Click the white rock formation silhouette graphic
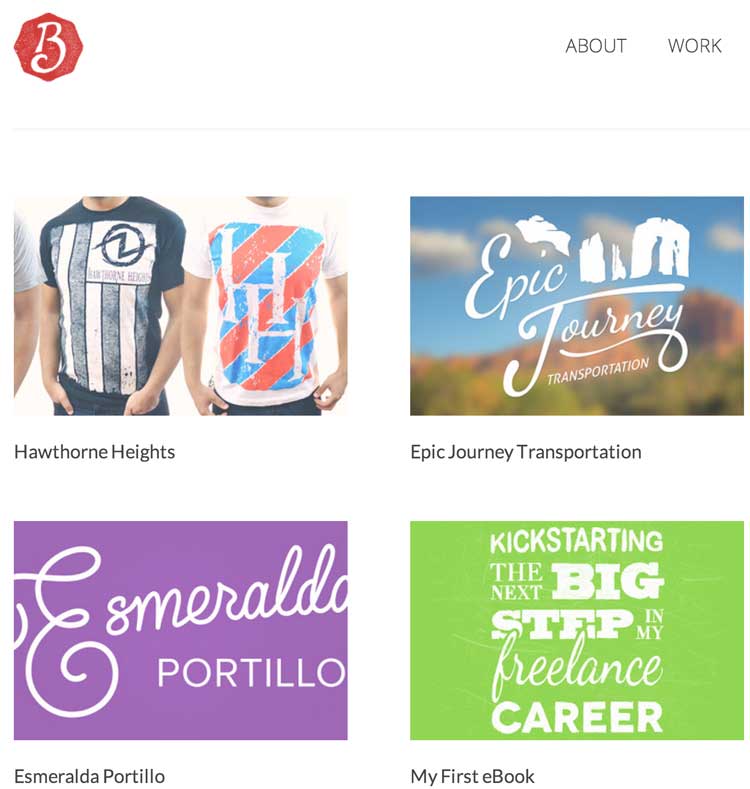Screen dimensions: 750x789 pos(602,248)
